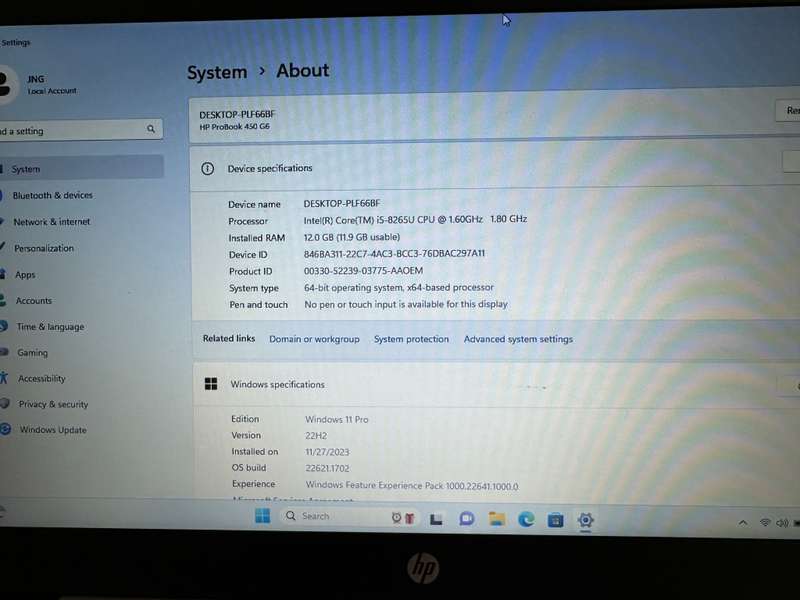Click the Privacy shield icon
This screenshot has height=600, width=800.
click(x=5, y=403)
